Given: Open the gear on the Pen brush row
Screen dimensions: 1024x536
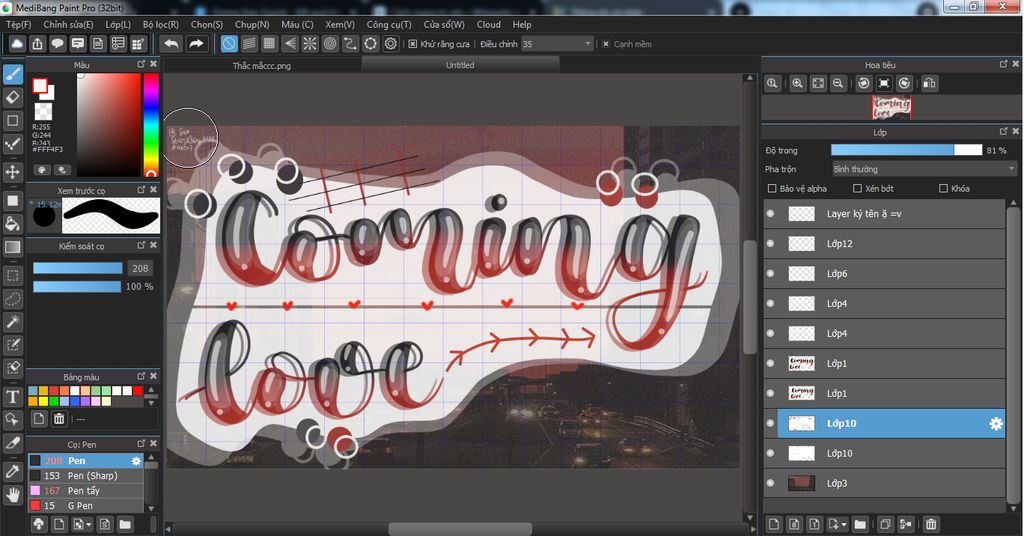Looking at the screenshot, I should pyautogui.click(x=136, y=461).
